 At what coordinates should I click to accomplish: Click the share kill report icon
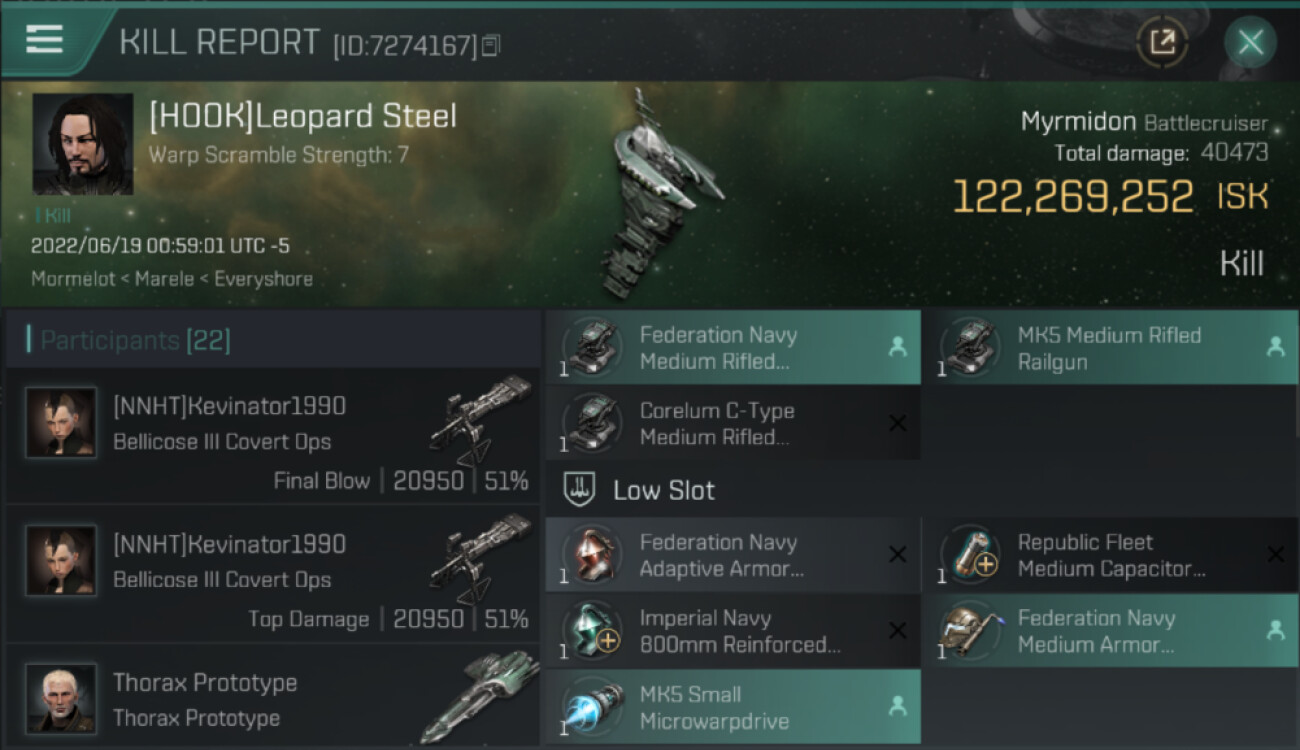1162,42
